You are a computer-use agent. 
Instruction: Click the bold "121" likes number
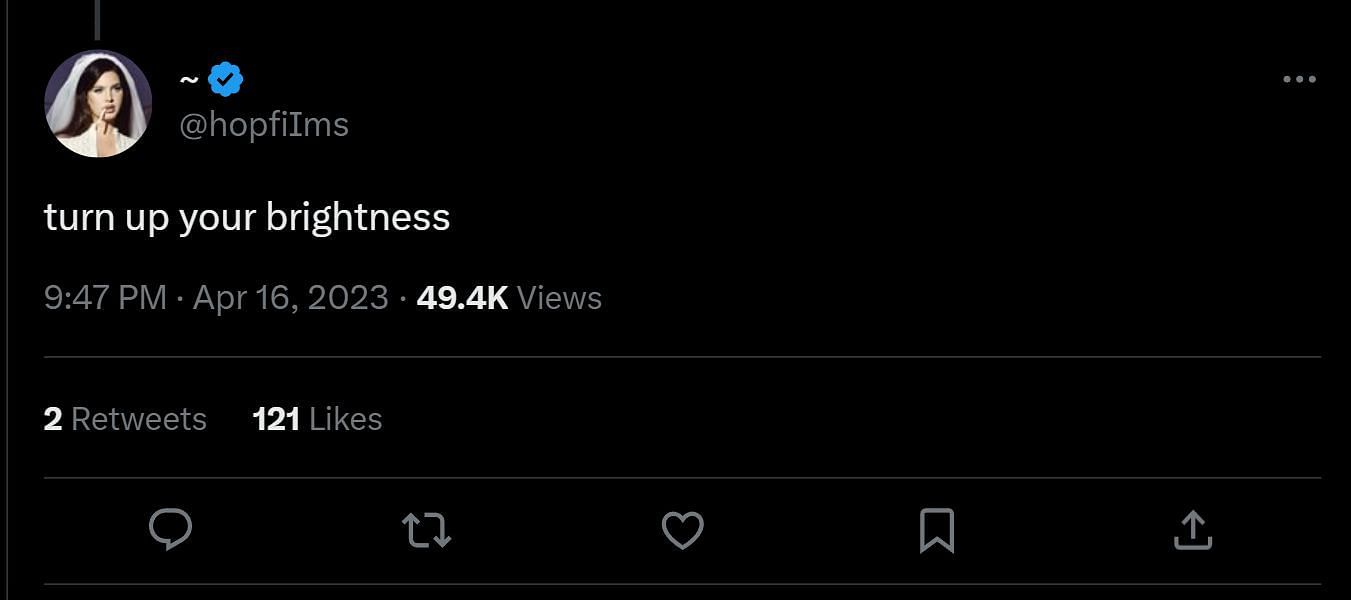276,418
